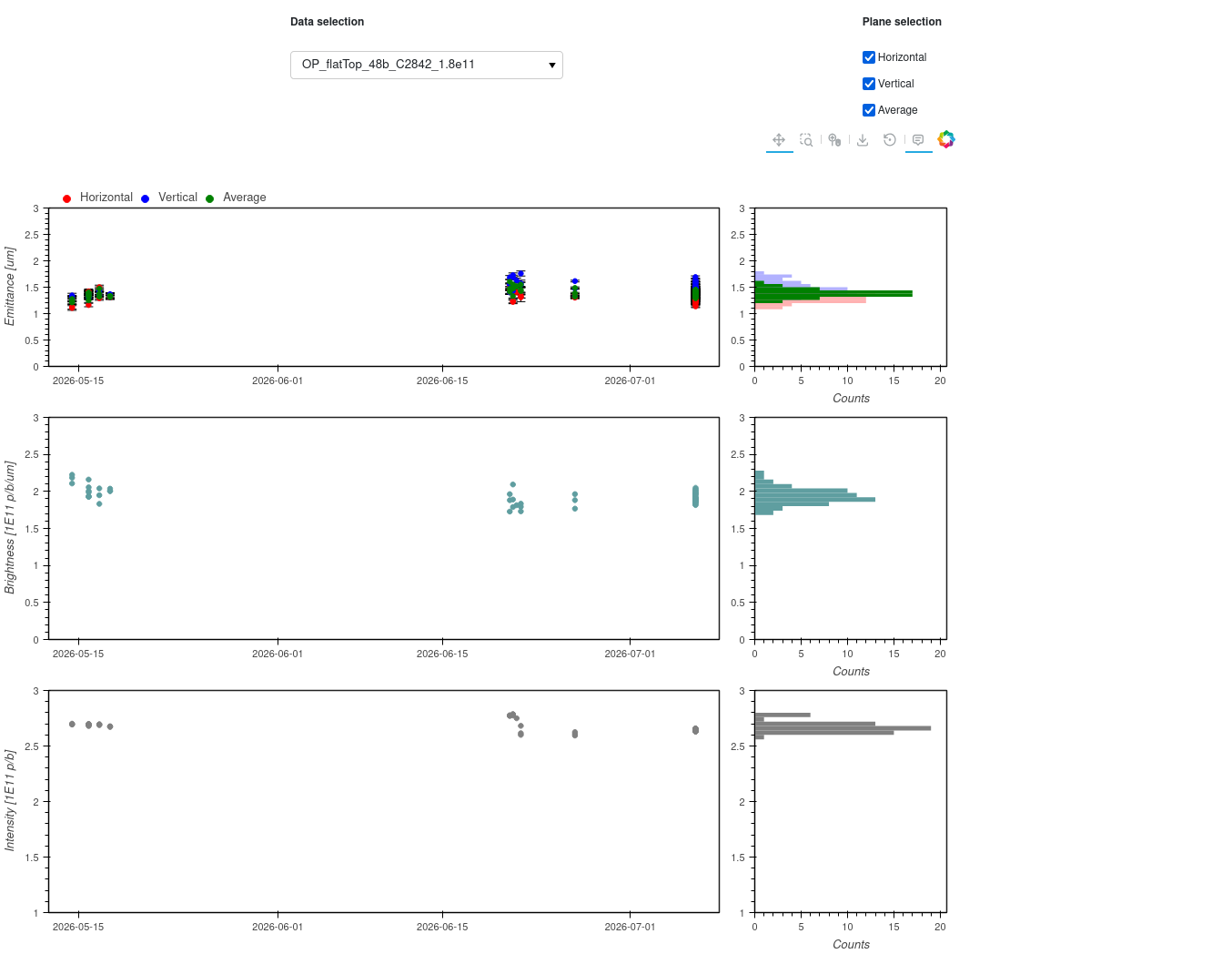The height and width of the screenshot is (954, 1232).
Task: Click the dropdown arrow beside OP_flatTop_48b_C2842_1.8e11
Action: point(552,66)
